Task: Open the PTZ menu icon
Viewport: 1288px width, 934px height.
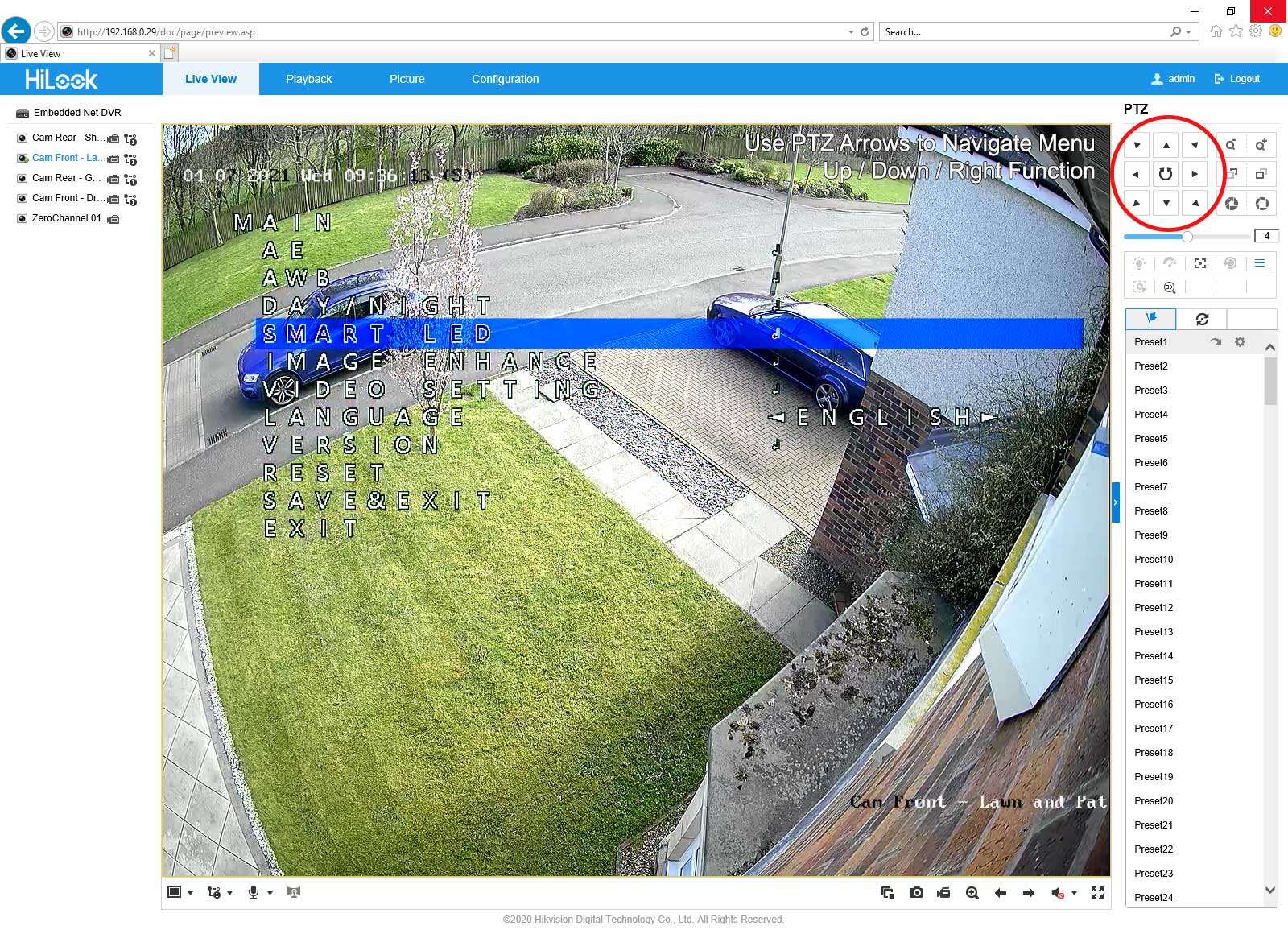Action: coord(1260,263)
